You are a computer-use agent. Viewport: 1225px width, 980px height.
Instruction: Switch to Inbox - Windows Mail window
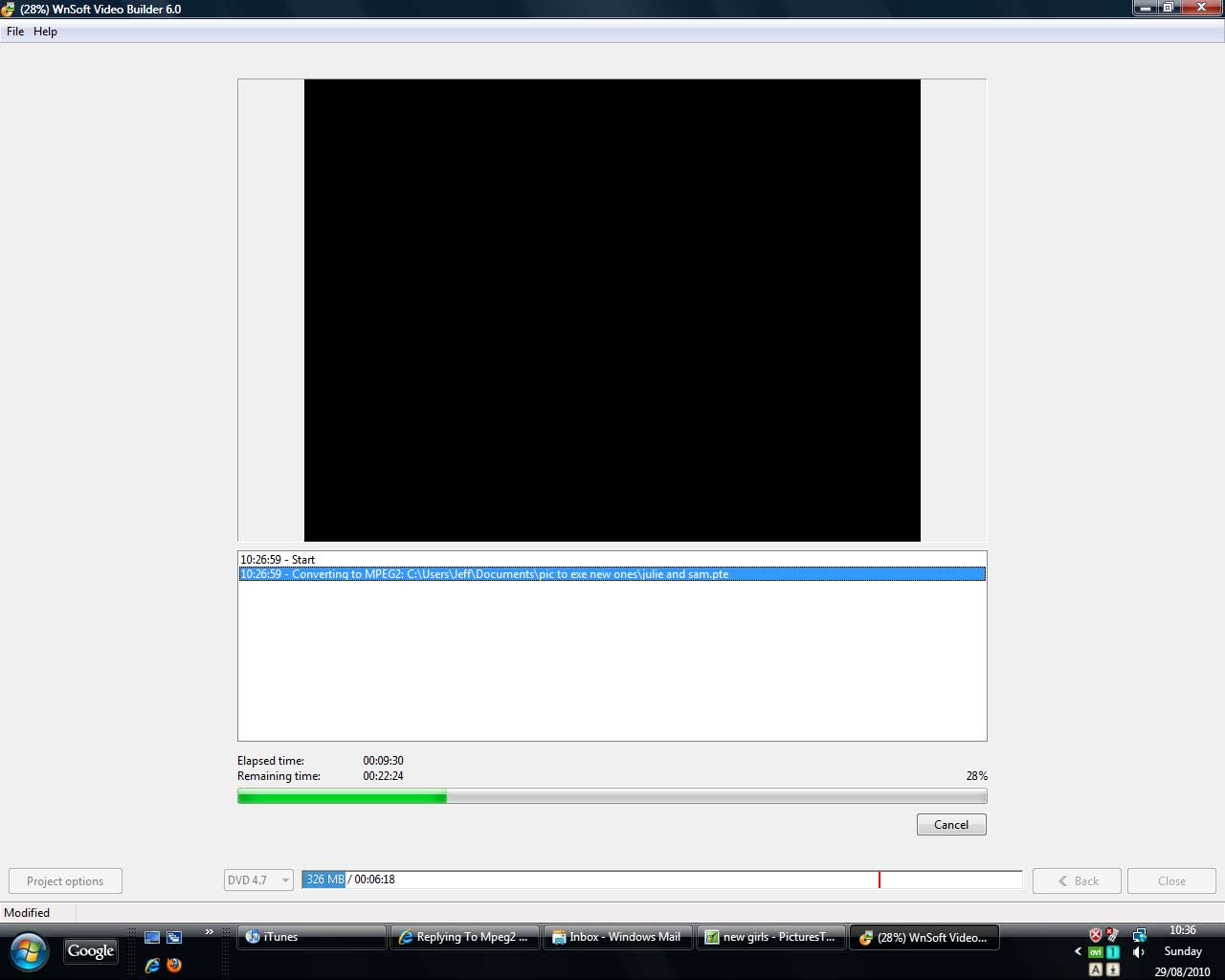coord(618,937)
